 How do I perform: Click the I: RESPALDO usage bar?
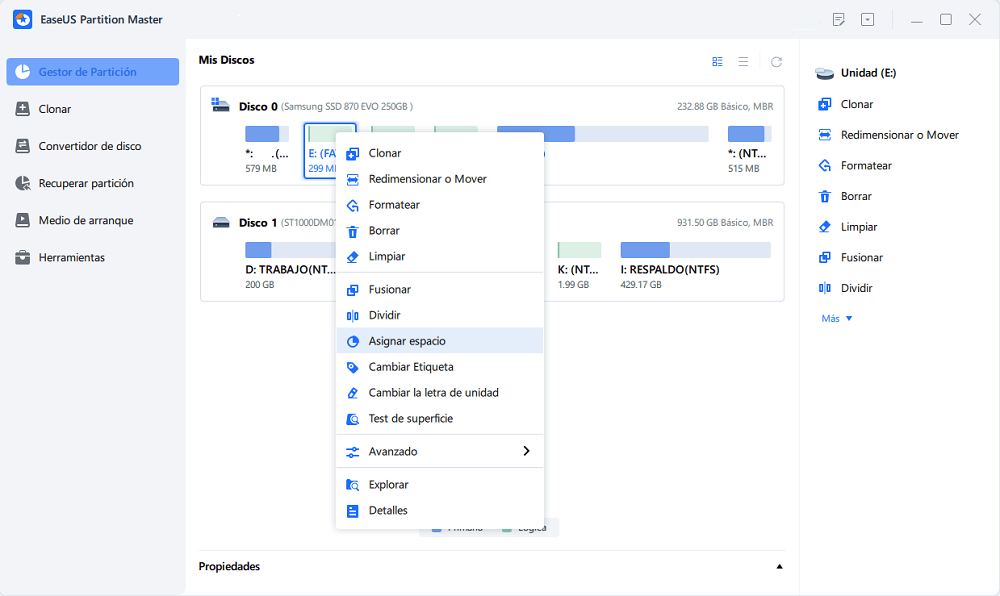(695, 250)
